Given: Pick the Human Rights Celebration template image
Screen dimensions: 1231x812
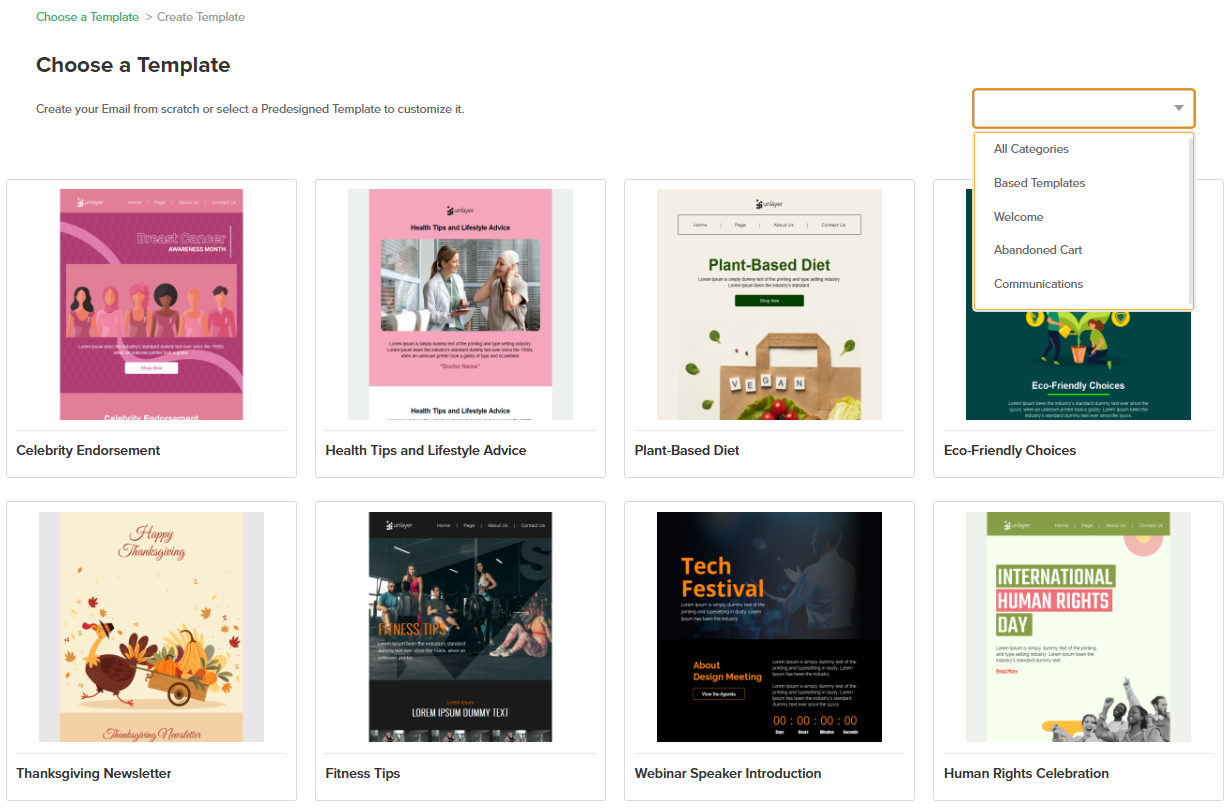Looking at the screenshot, I should tap(1078, 627).
